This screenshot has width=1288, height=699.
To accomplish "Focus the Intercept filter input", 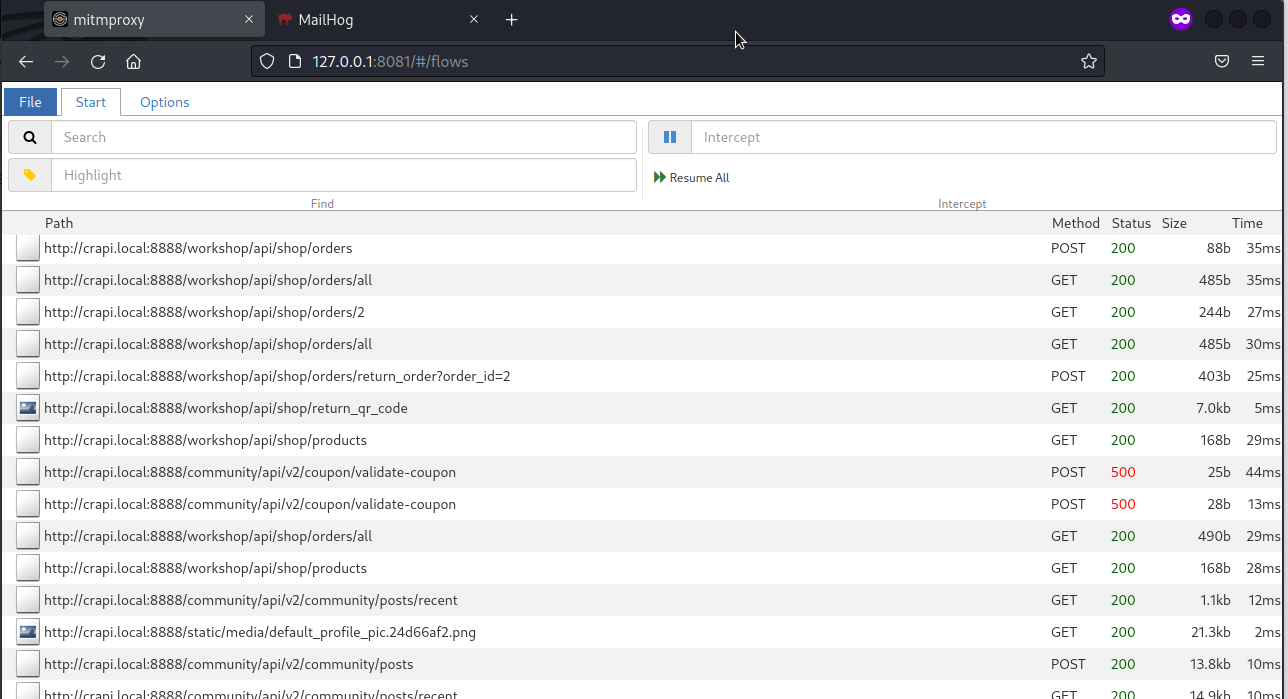I will (983, 138).
